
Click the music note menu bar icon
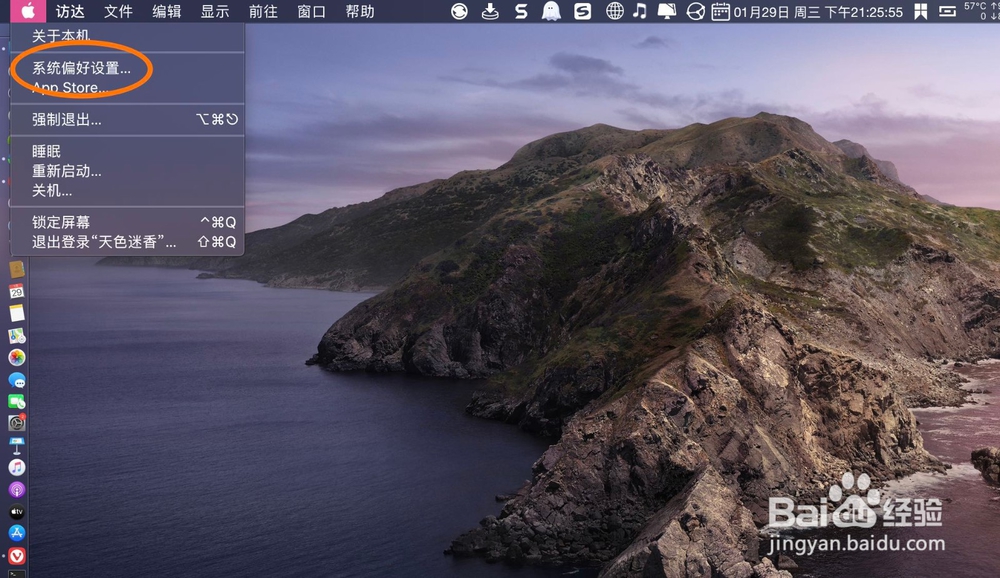[640, 11]
